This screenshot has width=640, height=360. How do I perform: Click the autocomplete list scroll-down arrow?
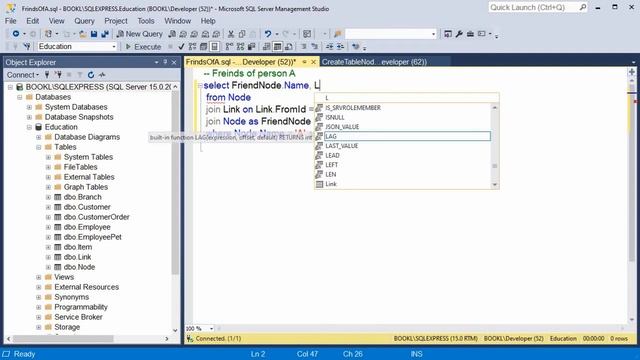495,185
